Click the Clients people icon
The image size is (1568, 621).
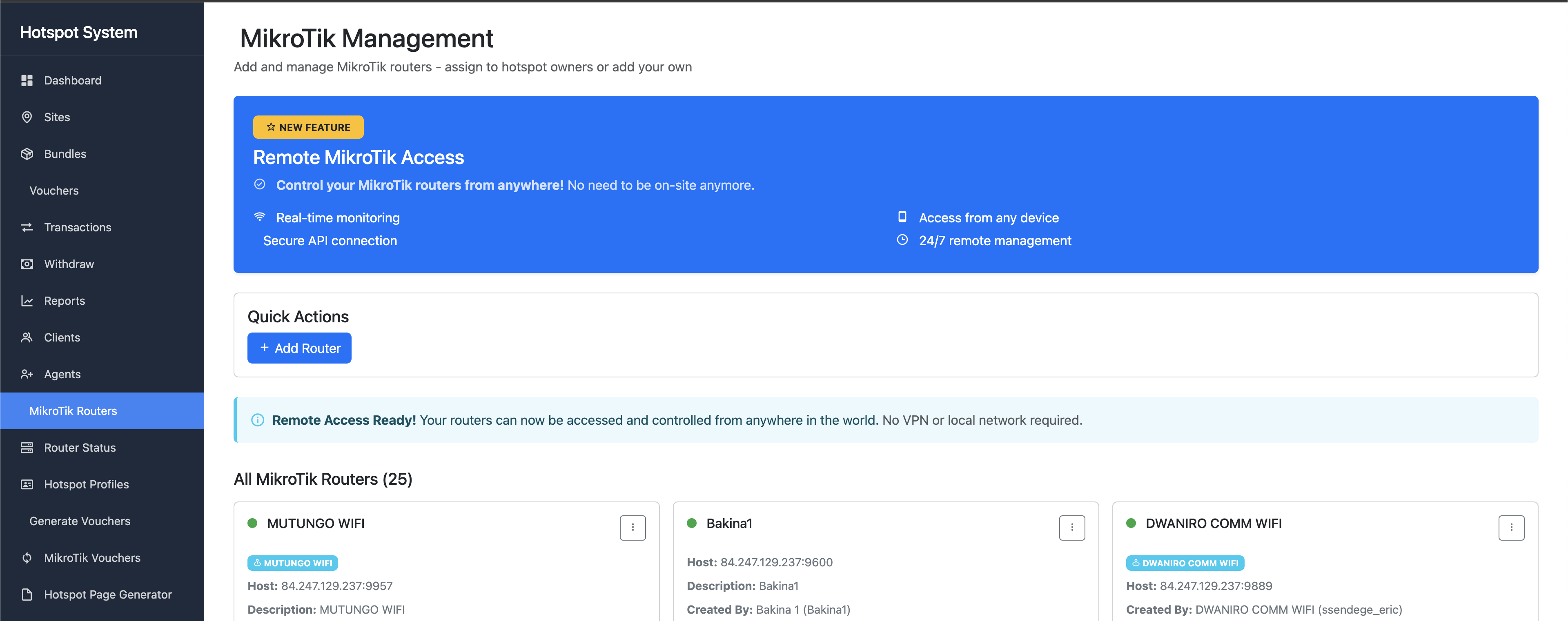(x=27, y=337)
